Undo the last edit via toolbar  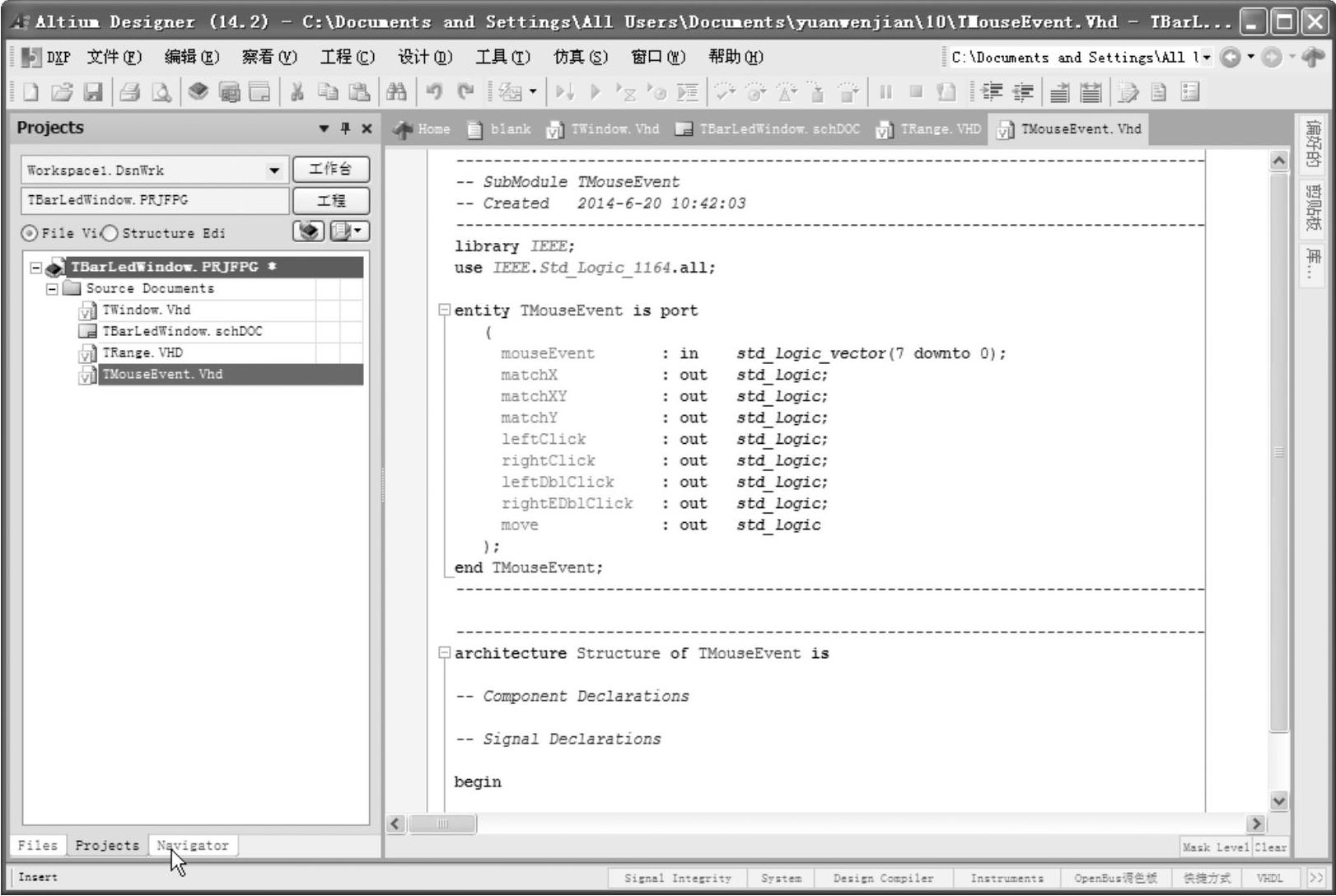pos(434,92)
